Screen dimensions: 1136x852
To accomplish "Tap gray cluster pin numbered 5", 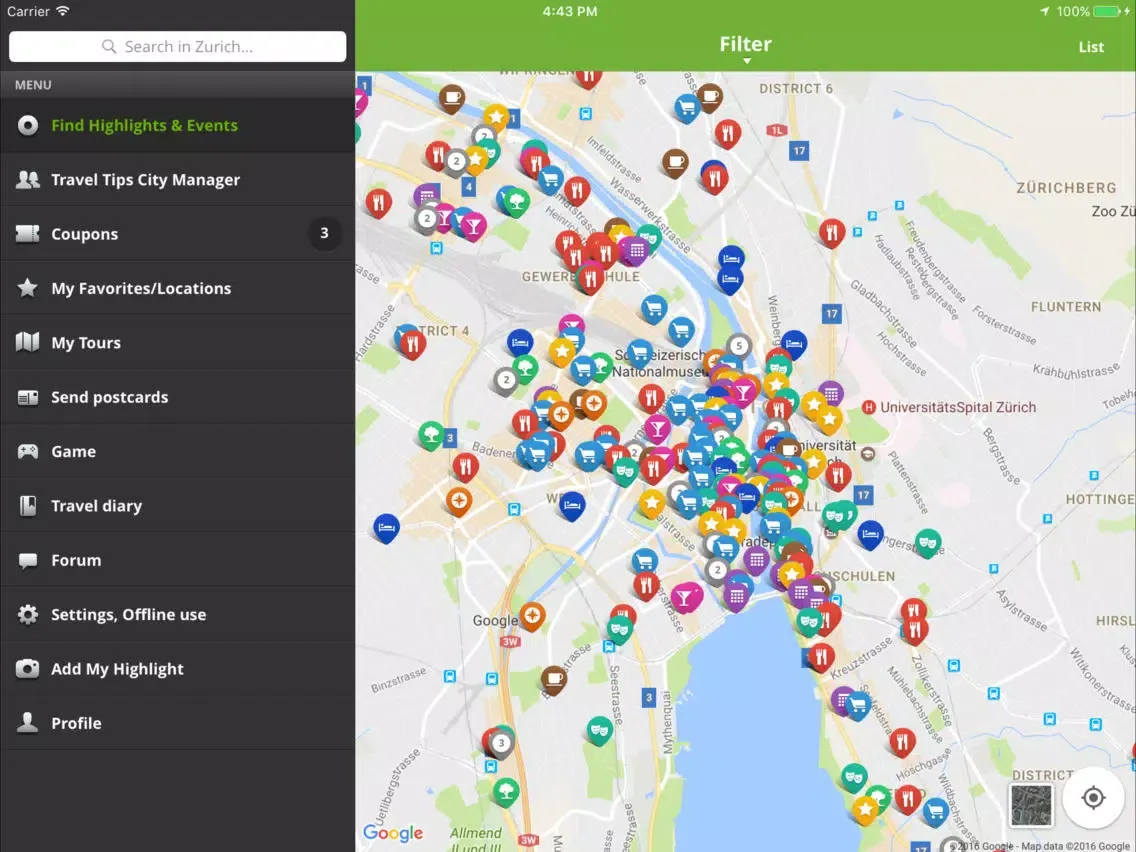I will coord(738,346).
